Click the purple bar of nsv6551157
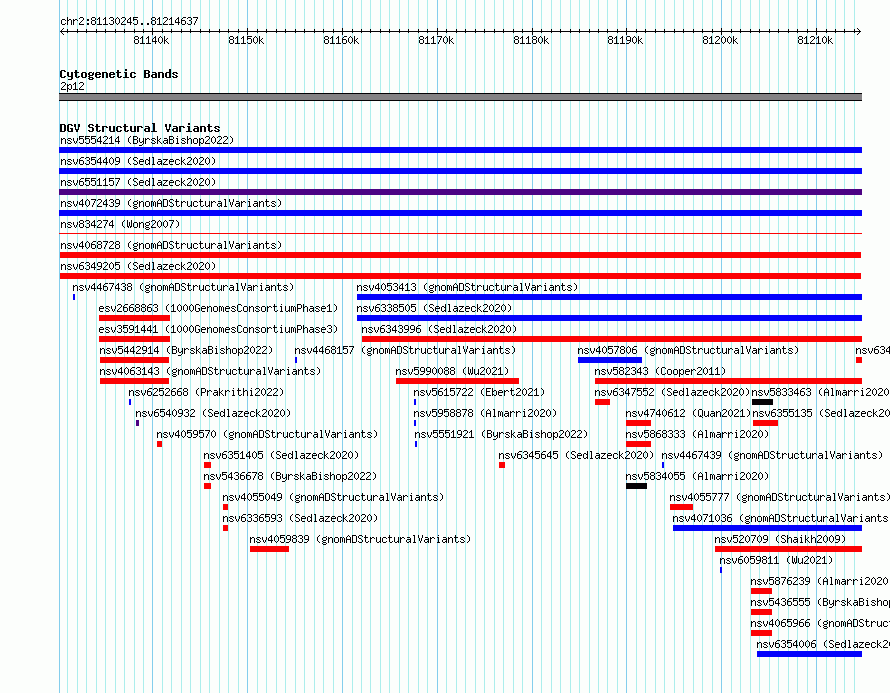Viewport: 890px width, 693px height. pos(460,192)
